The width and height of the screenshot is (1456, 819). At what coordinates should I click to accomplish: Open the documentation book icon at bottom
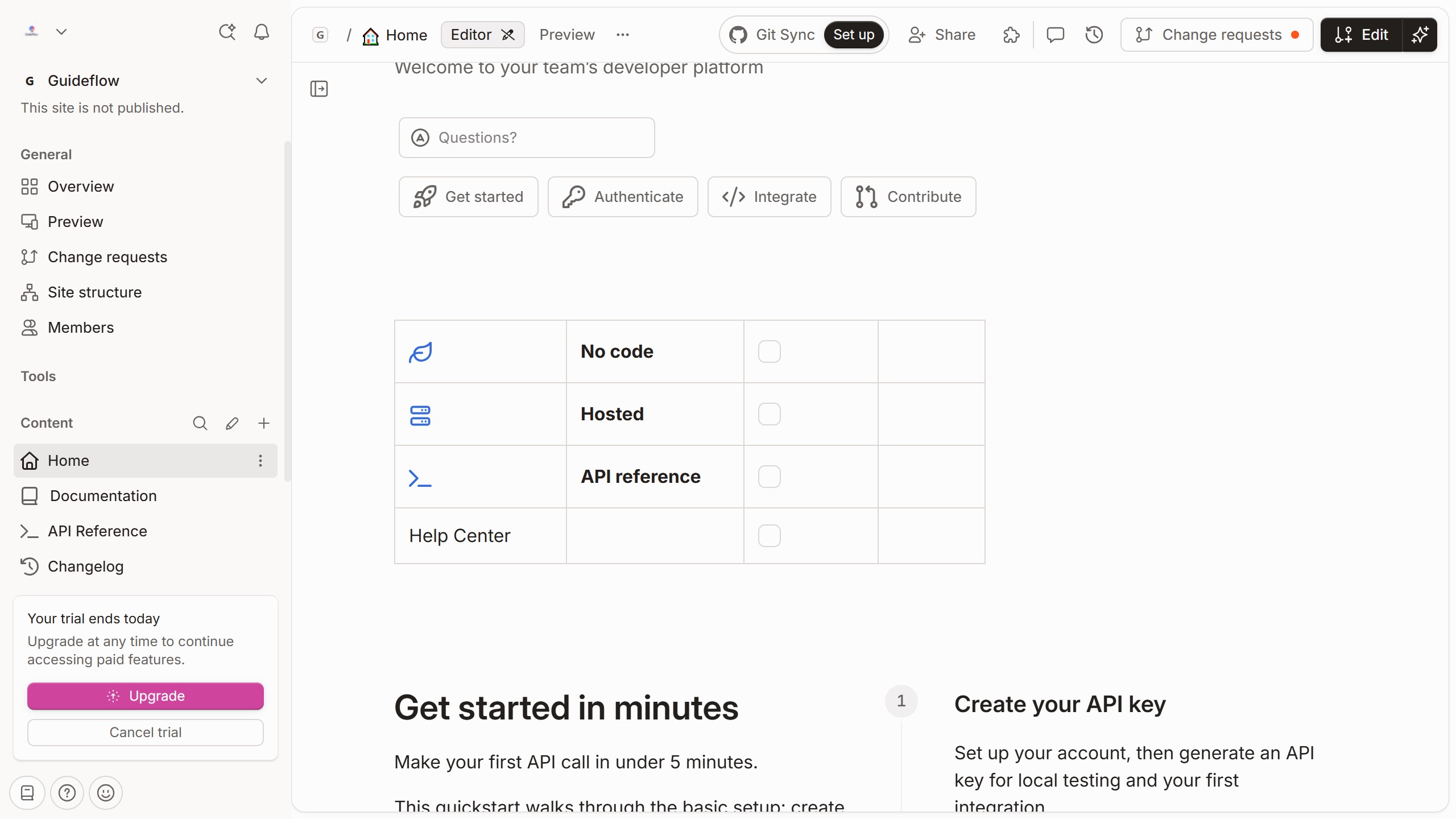(x=27, y=793)
